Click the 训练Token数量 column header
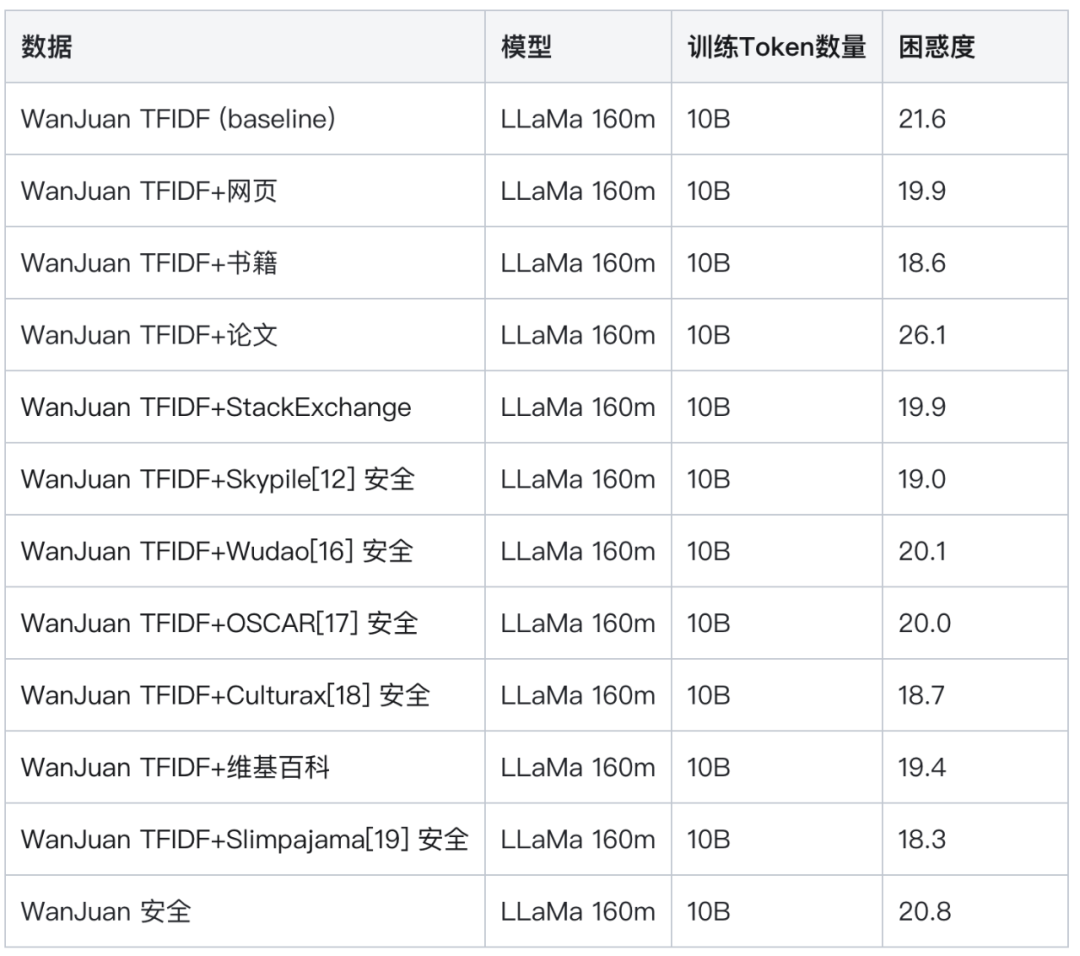 point(776,47)
